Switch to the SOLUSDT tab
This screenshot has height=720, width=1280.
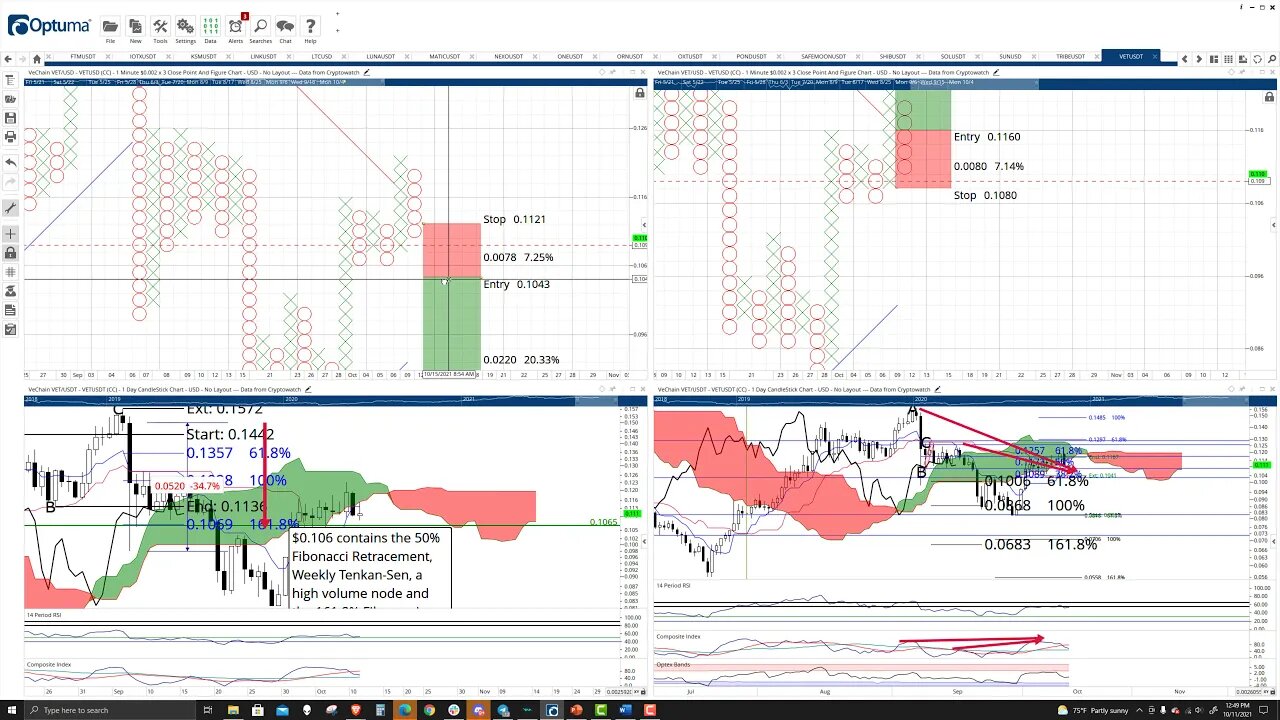coord(953,57)
